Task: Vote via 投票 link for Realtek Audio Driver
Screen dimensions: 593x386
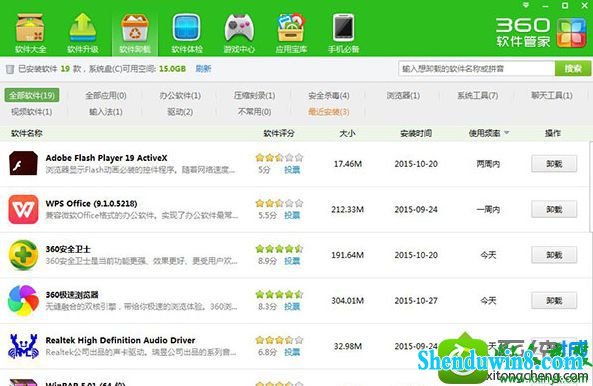Action: [x=292, y=352]
